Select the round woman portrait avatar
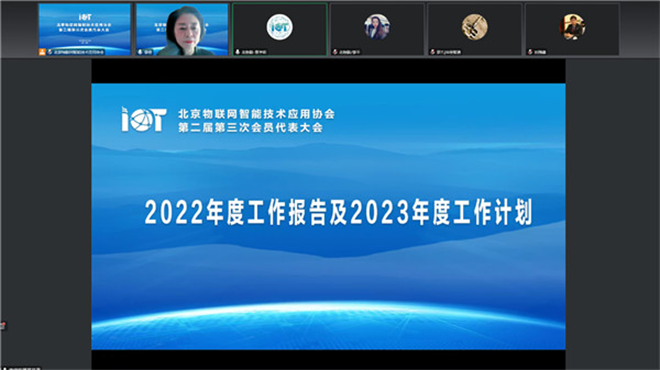This screenshot has height=370, width=660. pyautogui.click(x=377, y=27)
